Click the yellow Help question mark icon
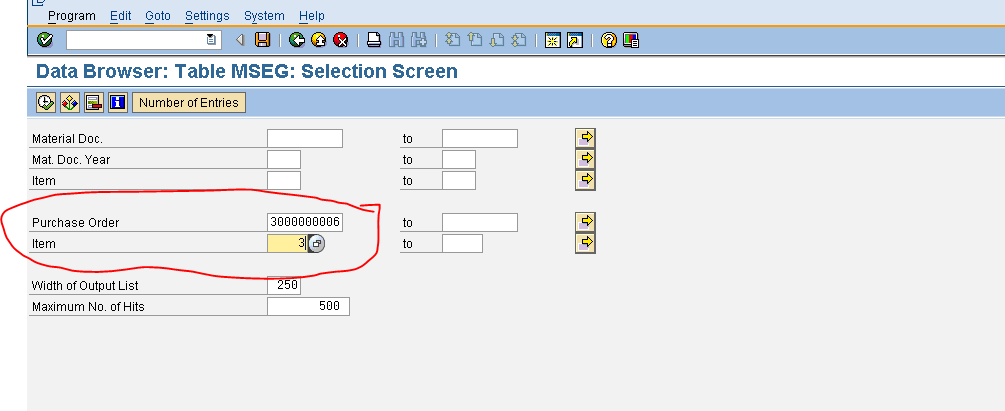 click(609, 40)
